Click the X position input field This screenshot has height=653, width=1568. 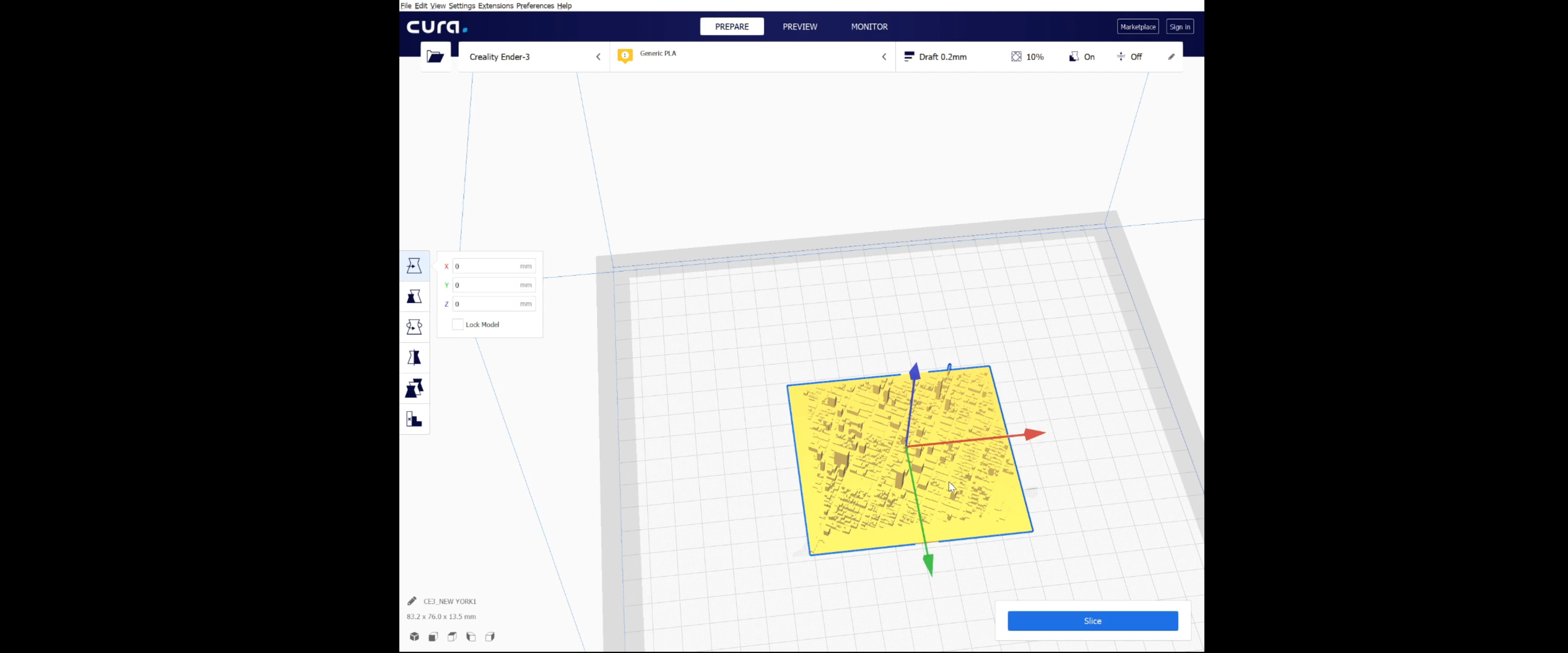[494, 266]
